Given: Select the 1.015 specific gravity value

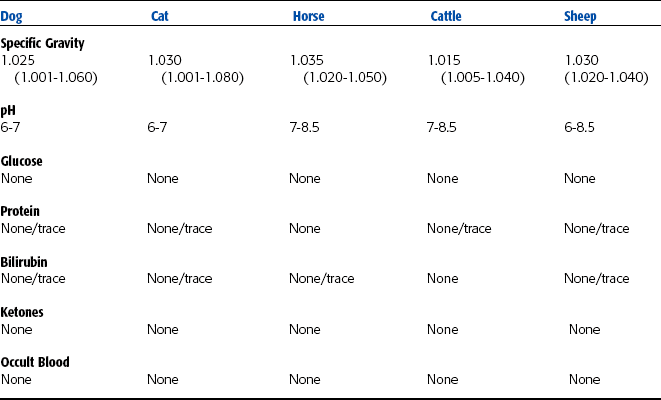Looking at the screenshot, I should point(444,60).
